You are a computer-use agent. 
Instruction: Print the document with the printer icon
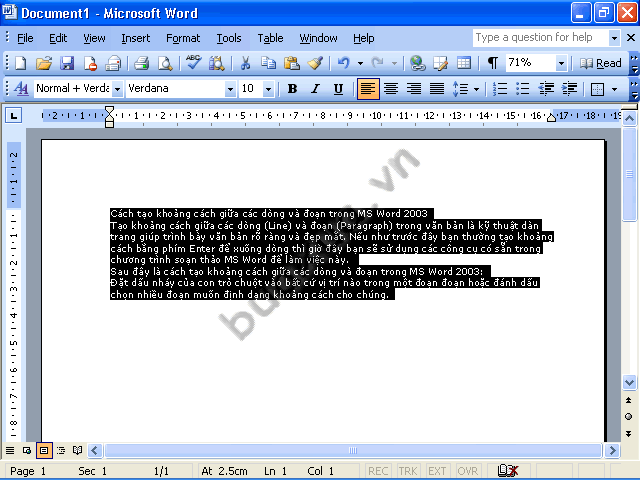click(x=142, y=63)
